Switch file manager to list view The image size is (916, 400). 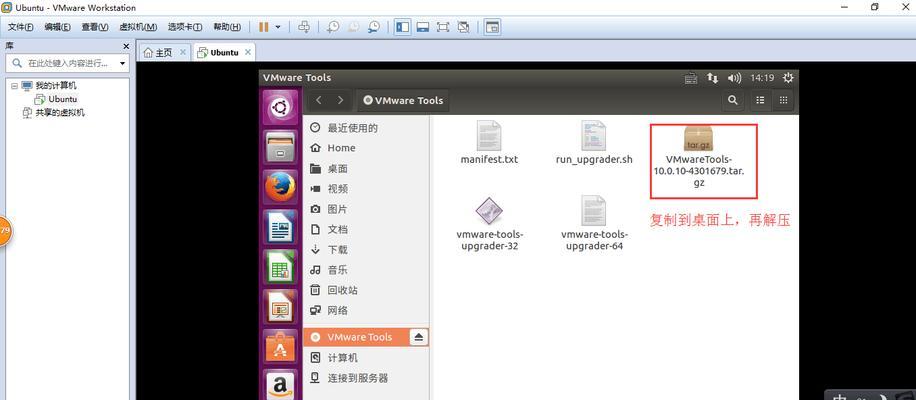(x=760, y=100)
